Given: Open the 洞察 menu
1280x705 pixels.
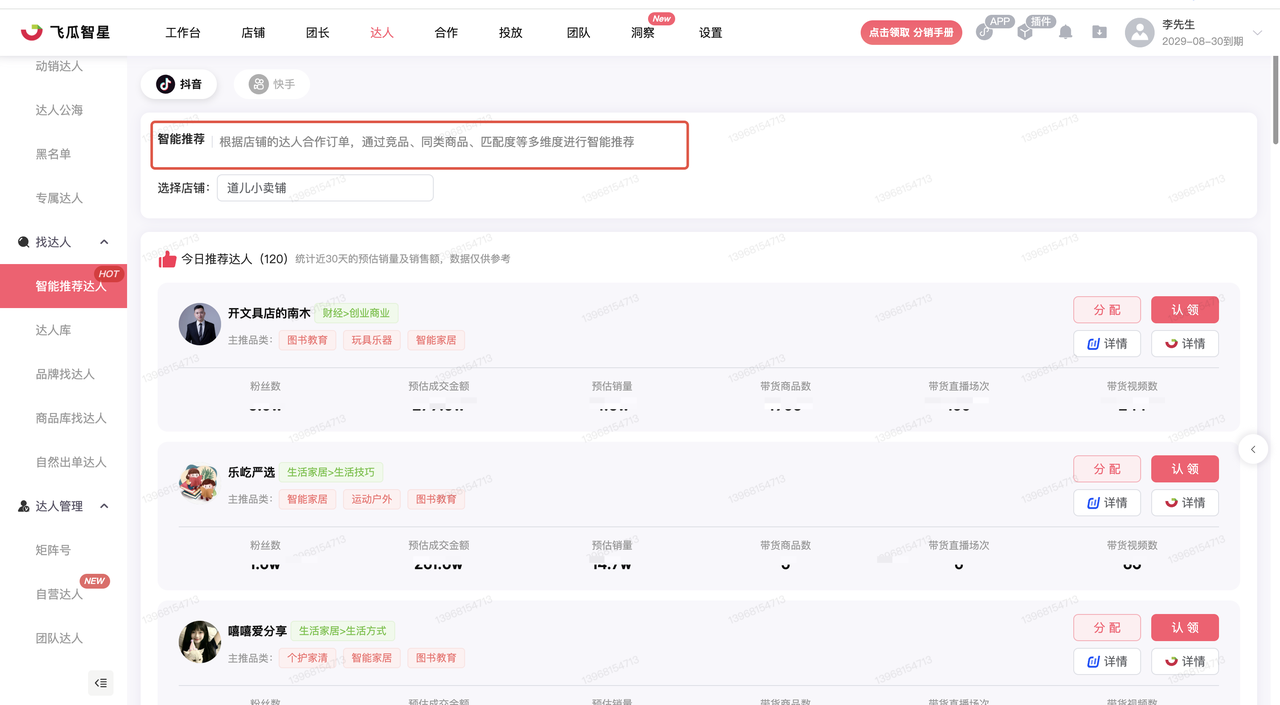Looking at the screenshot, I should (x=643, y=33).
